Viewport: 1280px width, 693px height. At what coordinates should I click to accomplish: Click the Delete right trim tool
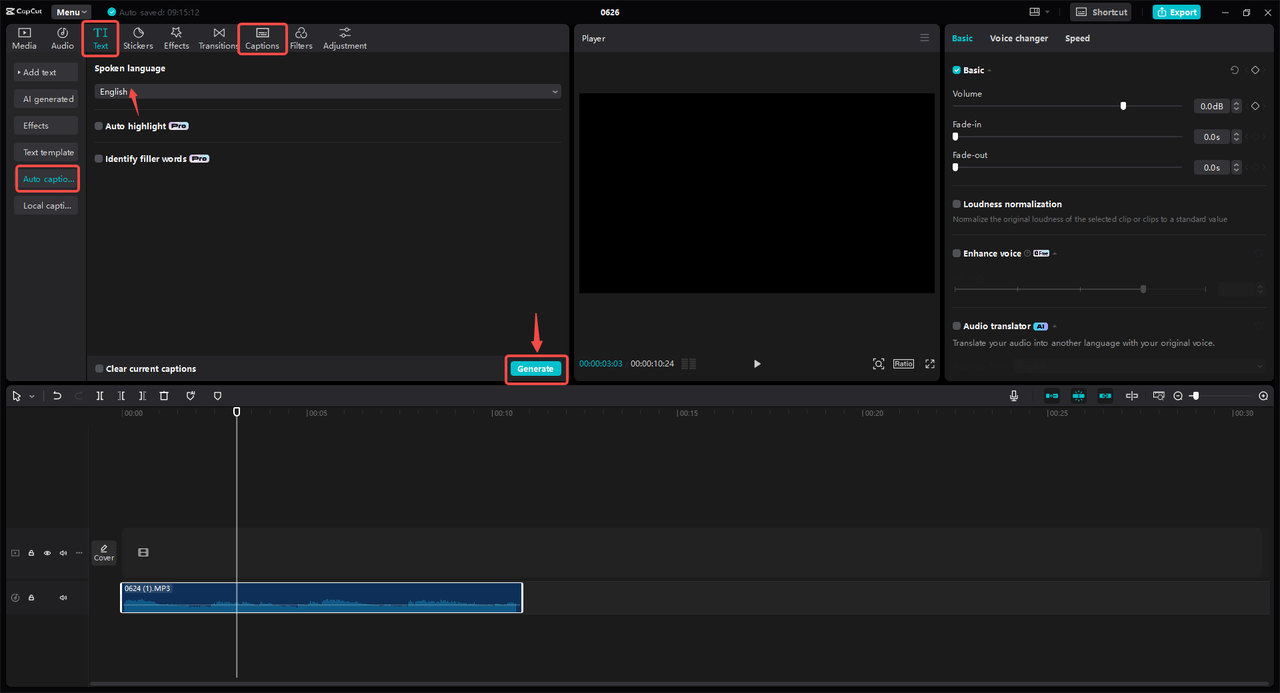[x=142, y=396]
